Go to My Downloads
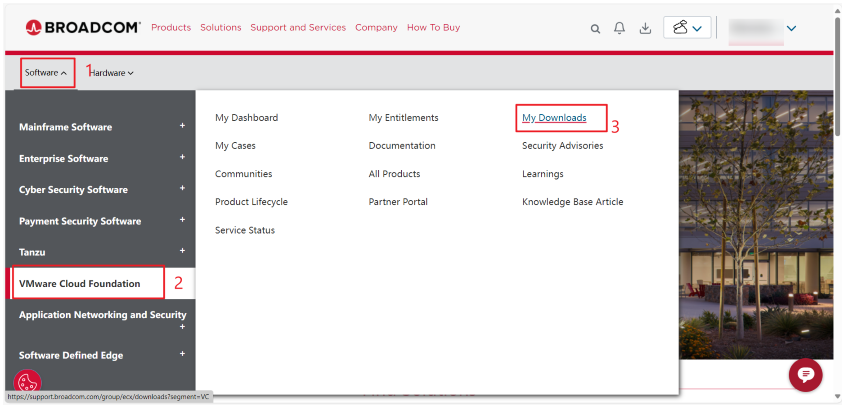844x406 pixels. point(554,118)
